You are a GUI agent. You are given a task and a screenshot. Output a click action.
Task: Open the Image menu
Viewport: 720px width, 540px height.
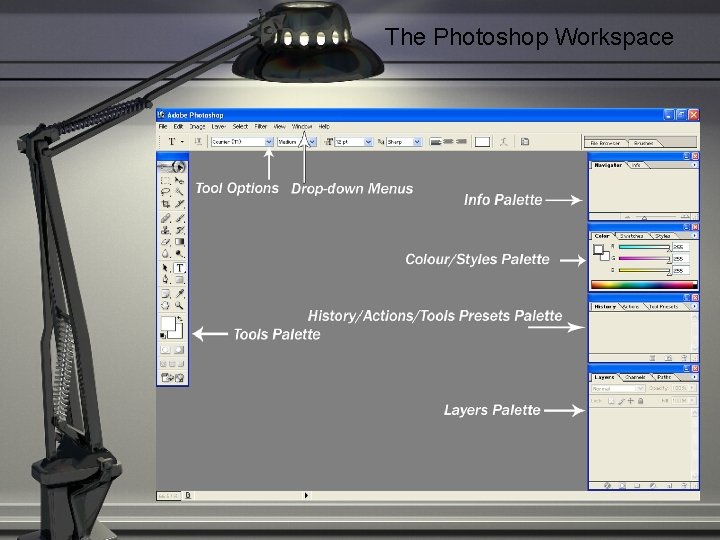(x=197, y=126)
